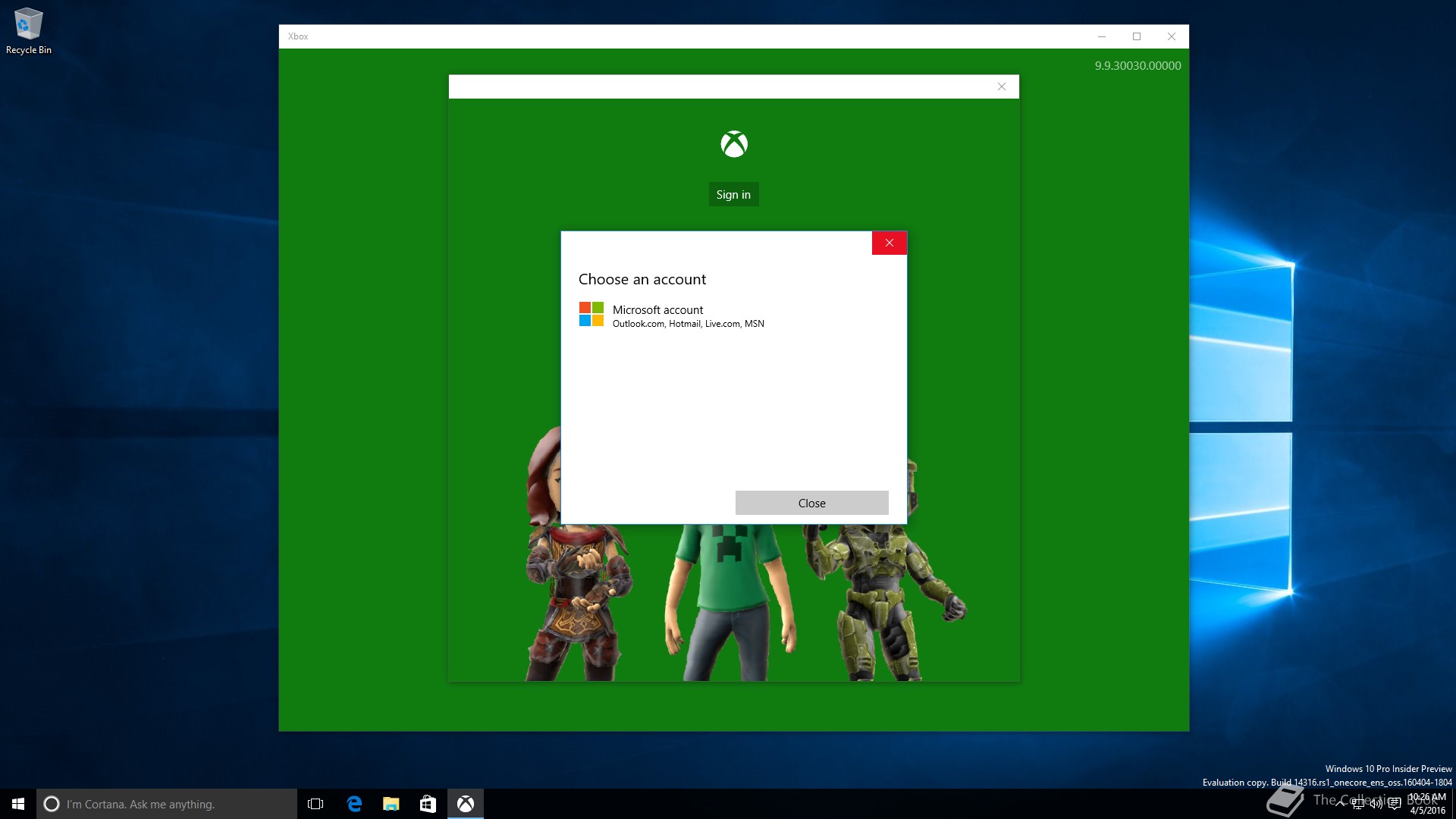Viewport: 1456px width, 819px height.
Task: Click the version number 9.9.30030.00000
Action: (x=1137, y=65)
